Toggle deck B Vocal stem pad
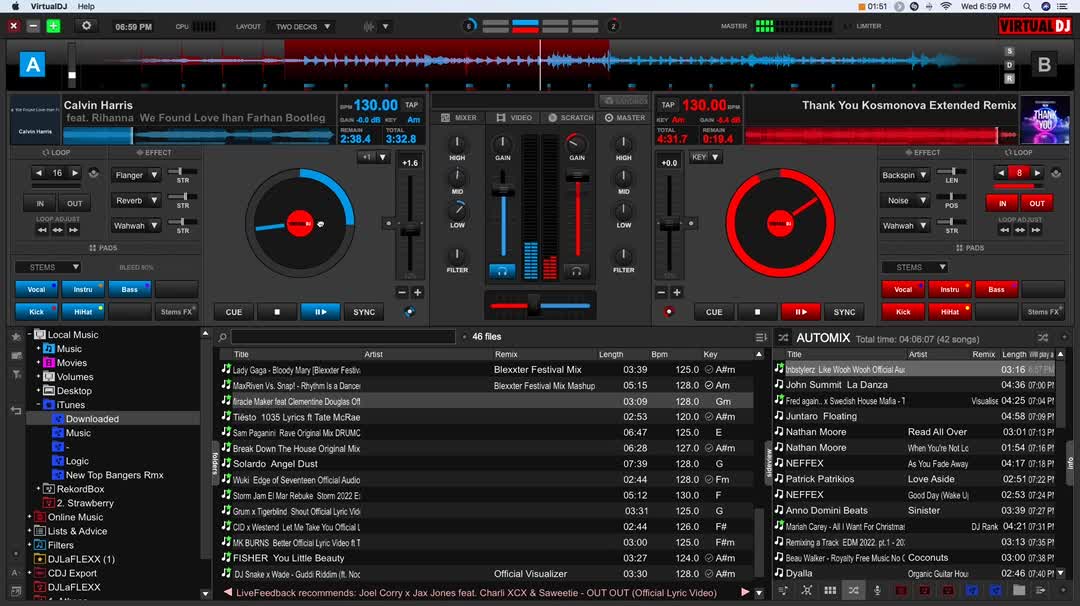 tap(903, 289)
